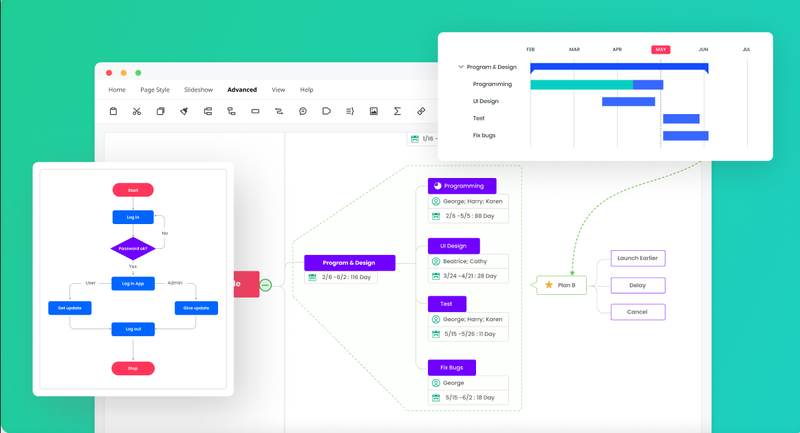Open the View tab
Image resolution: width=800 pixels, height=433 pixels.
[278, 90]
